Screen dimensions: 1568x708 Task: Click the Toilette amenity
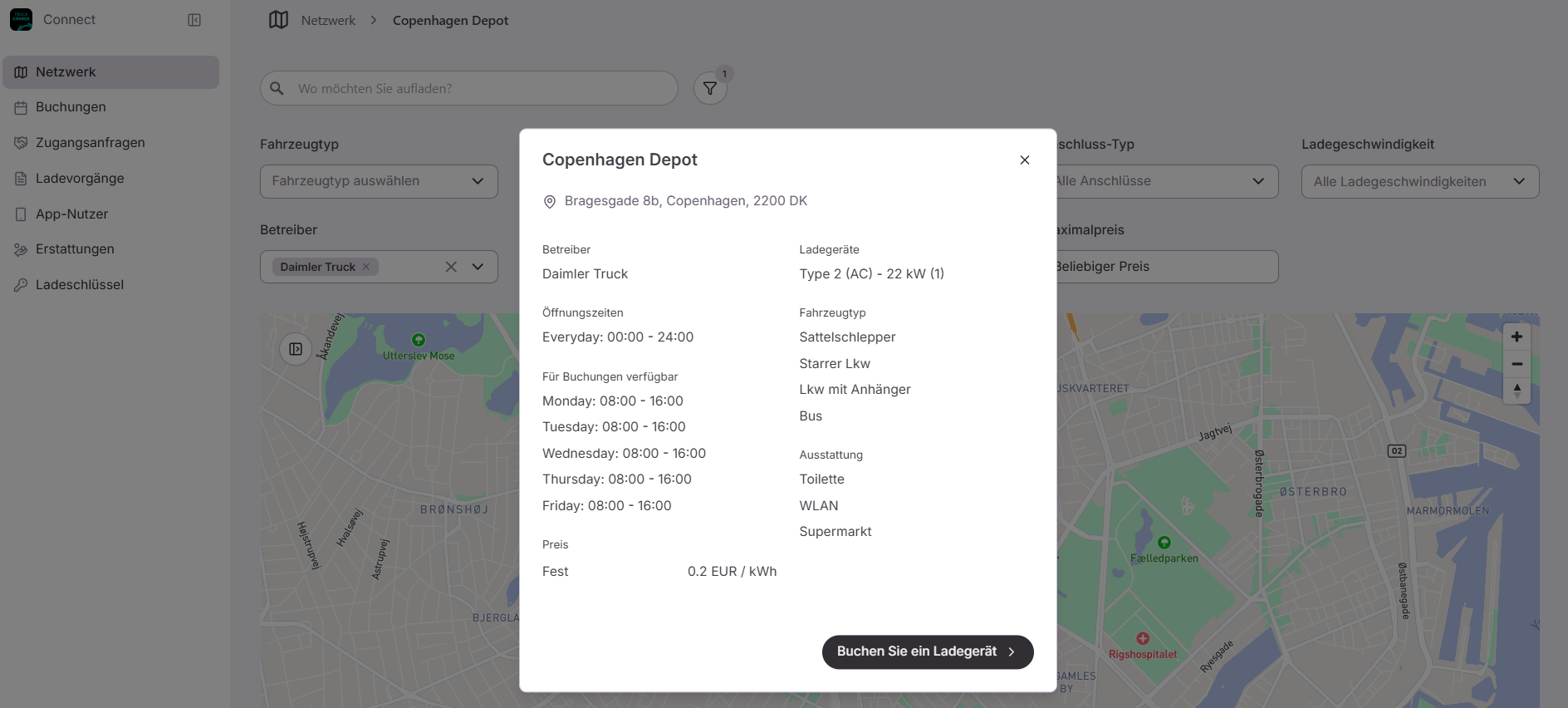tap(821, 479)
